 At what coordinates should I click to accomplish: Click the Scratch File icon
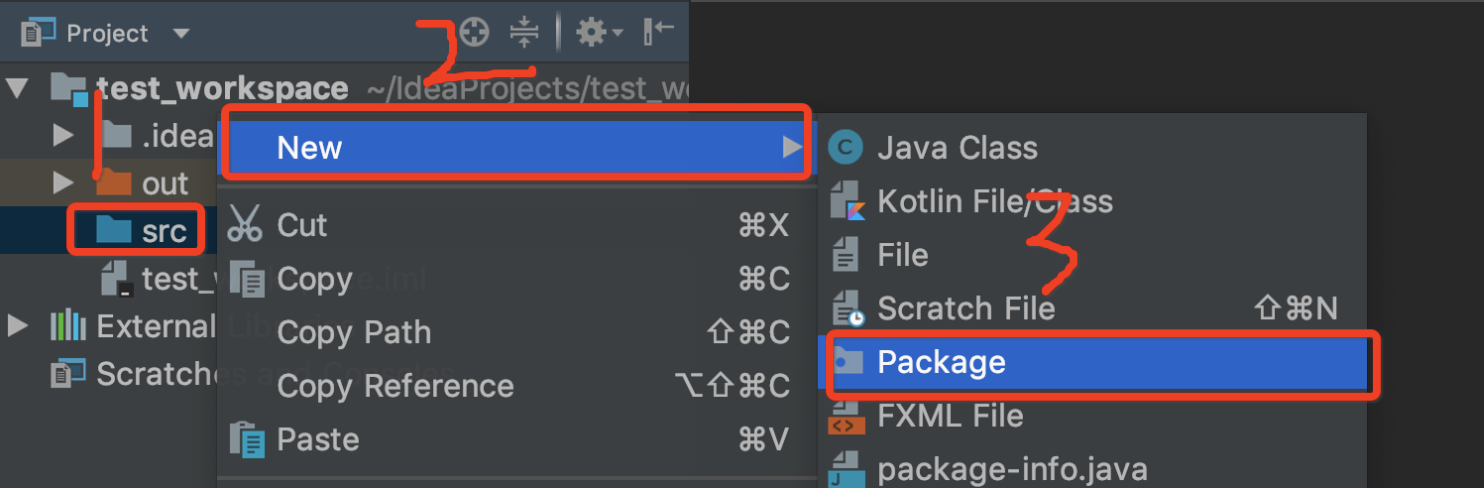[847, 308]
